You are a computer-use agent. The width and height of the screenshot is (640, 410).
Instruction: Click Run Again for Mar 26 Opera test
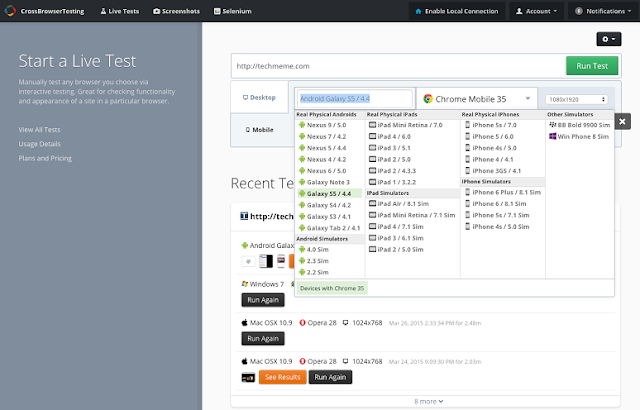[263, 339]
